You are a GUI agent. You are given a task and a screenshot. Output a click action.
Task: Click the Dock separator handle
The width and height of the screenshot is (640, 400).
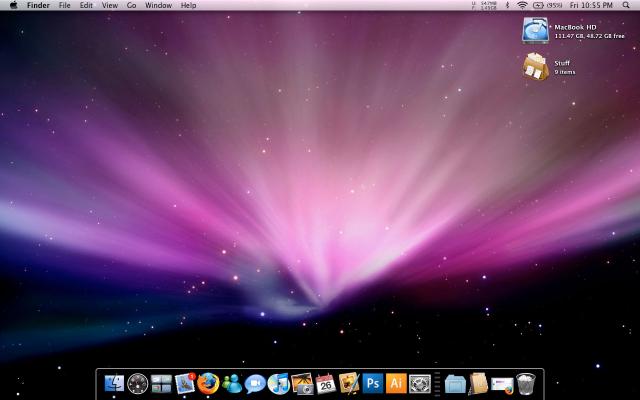coord(437,384)
